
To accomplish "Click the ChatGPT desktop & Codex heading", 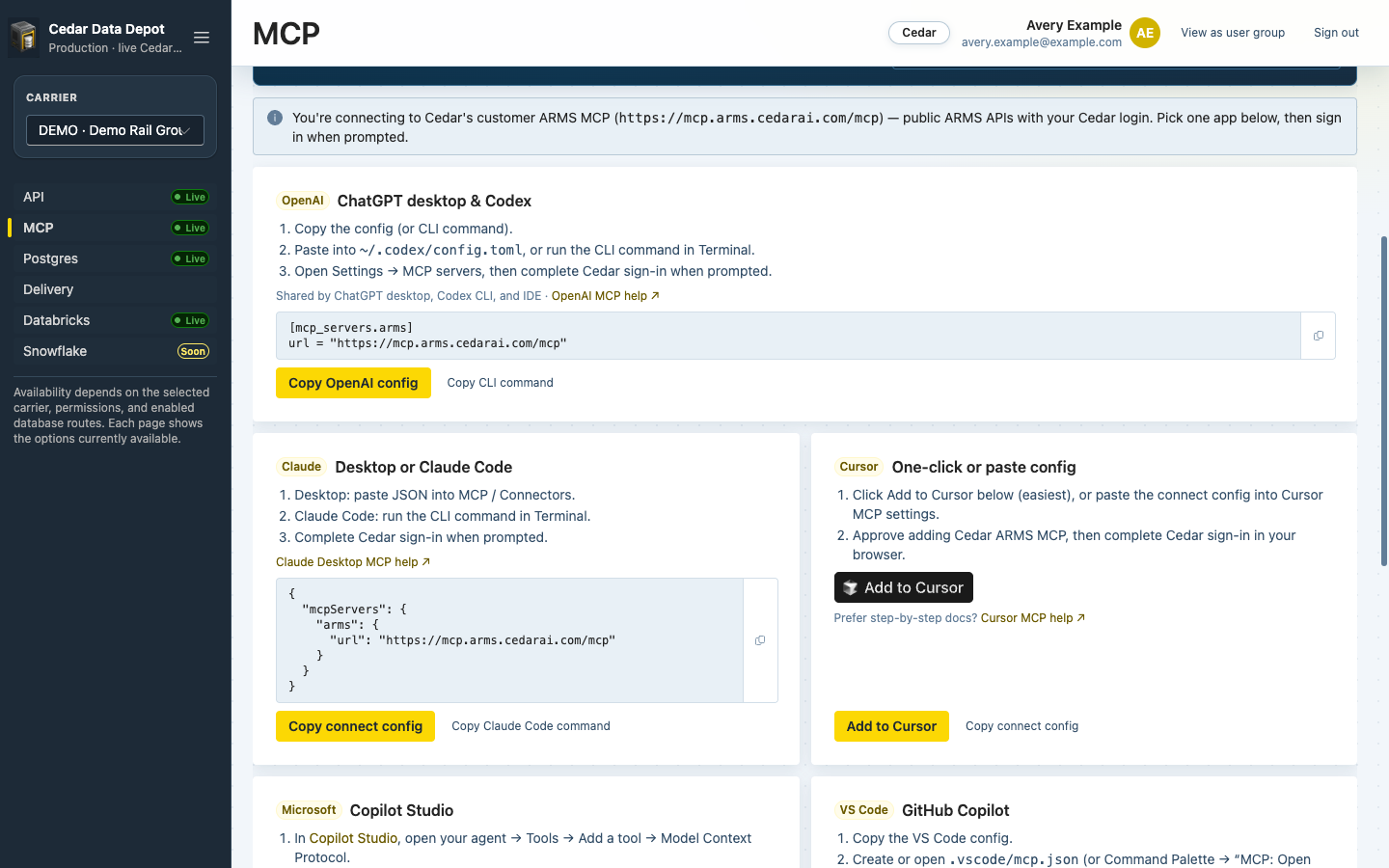I will (x=434, y=201).
